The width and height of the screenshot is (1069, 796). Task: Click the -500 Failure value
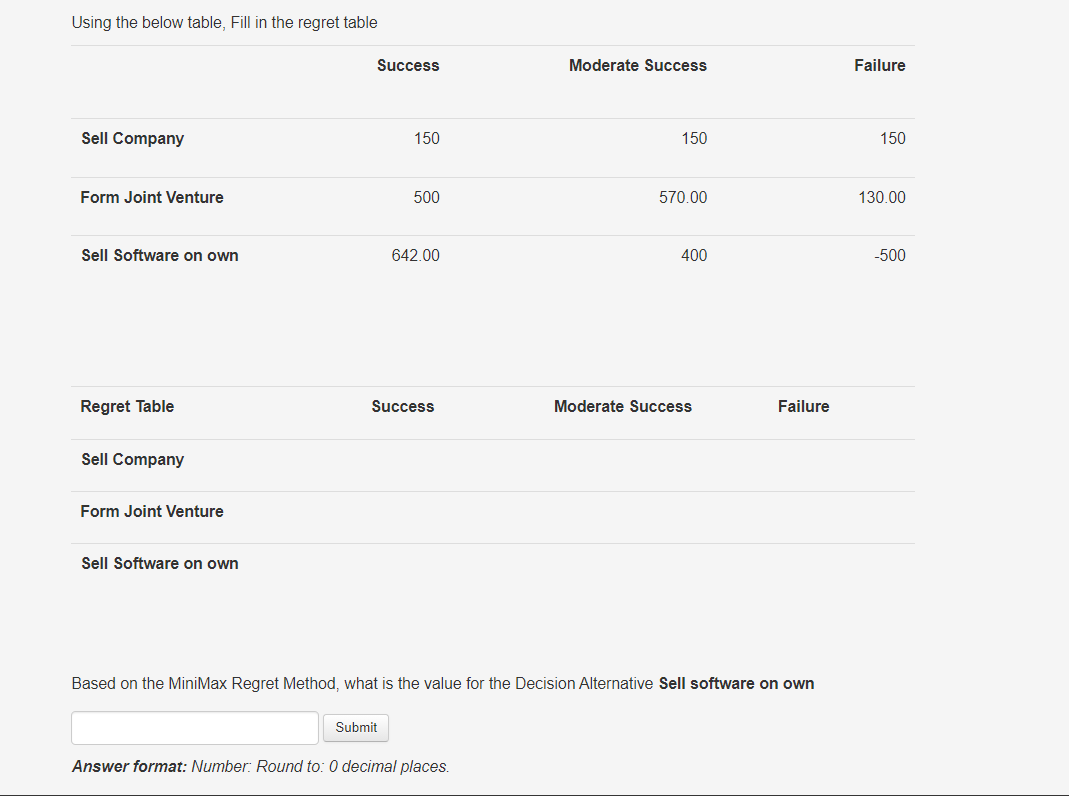(x=890, y=256)
